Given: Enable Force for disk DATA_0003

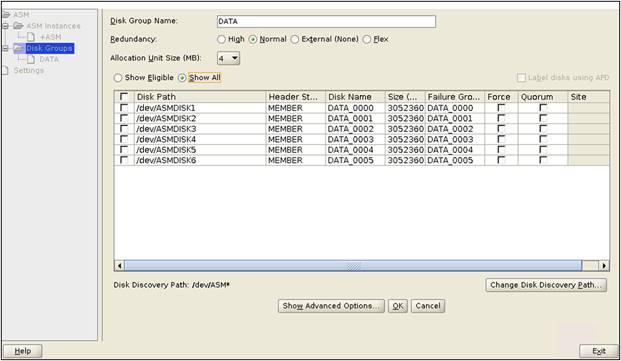Looking at the screenshot, I should click(501, 139).
